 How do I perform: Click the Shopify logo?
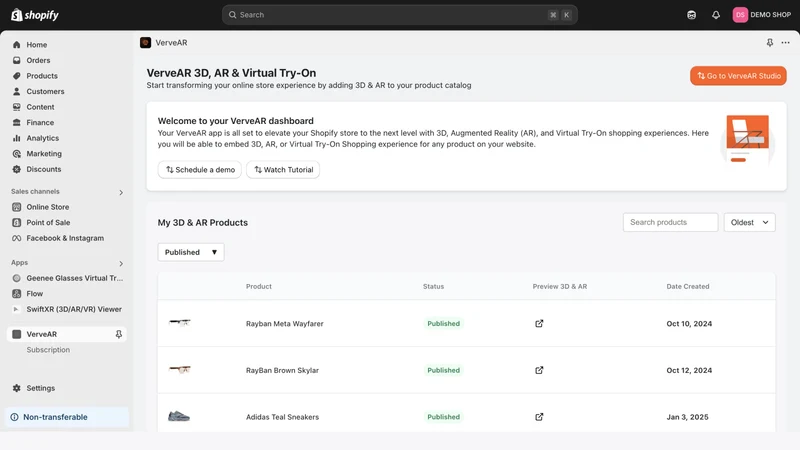click(35, 15)
